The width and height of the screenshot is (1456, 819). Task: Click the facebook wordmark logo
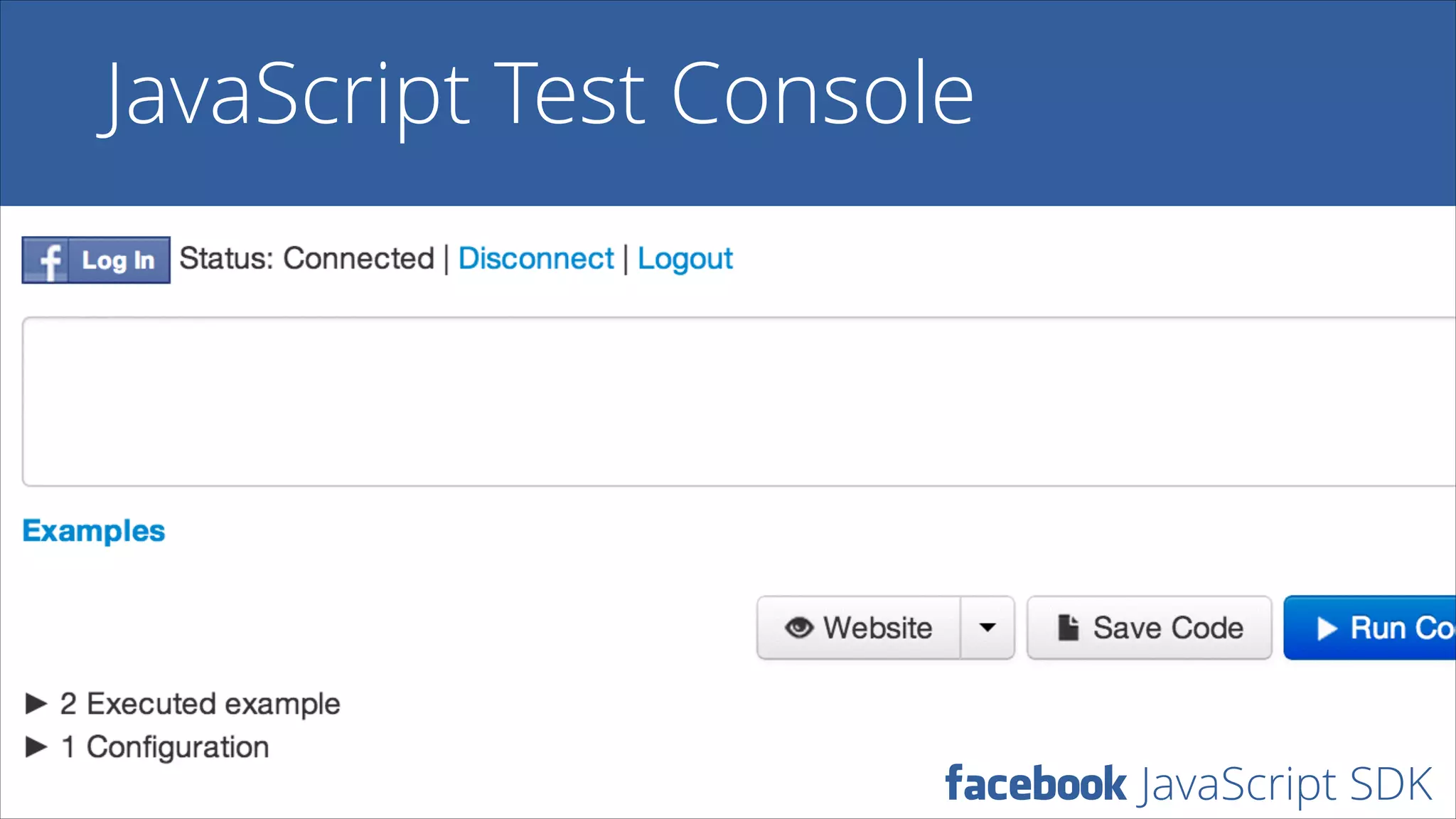(1035, 784)
